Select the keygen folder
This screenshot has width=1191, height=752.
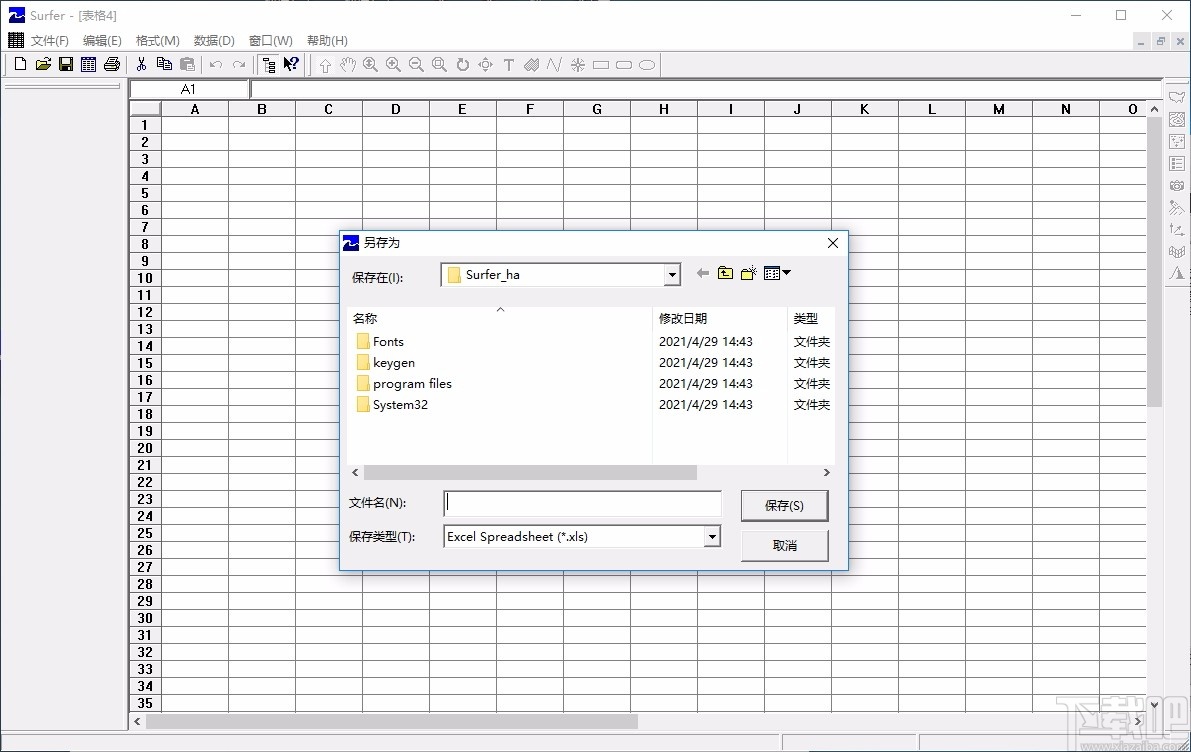click(385, 363)
